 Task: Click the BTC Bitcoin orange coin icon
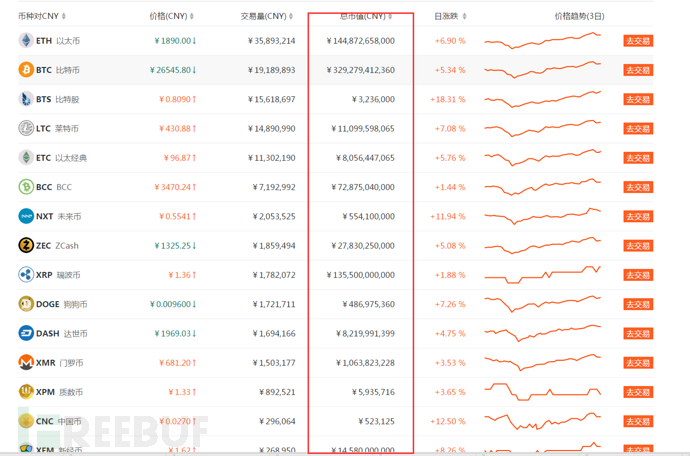(26, 70)
